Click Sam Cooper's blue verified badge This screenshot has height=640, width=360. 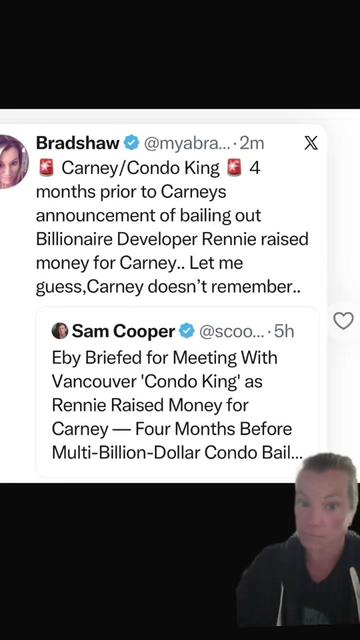187,331
